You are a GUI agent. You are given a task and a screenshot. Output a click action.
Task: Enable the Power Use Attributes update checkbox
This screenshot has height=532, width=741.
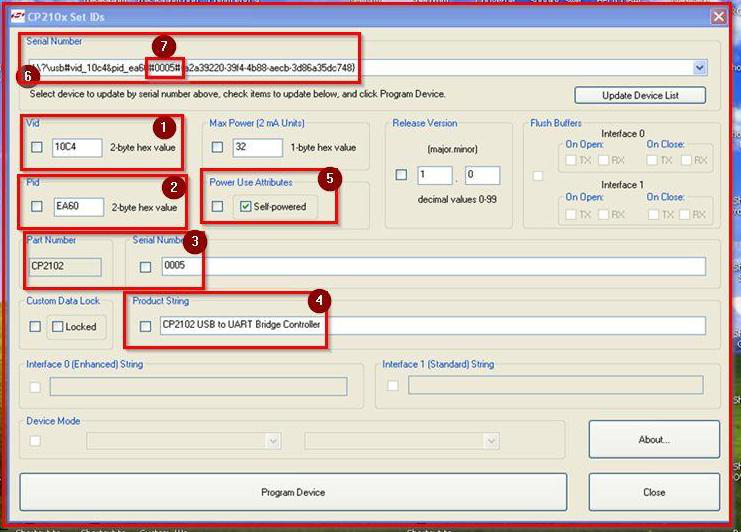(217, 206)
